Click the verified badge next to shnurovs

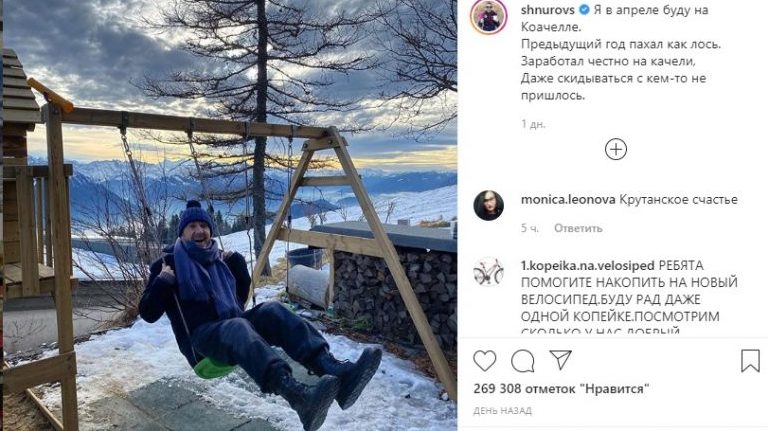(x=584, y=10)
